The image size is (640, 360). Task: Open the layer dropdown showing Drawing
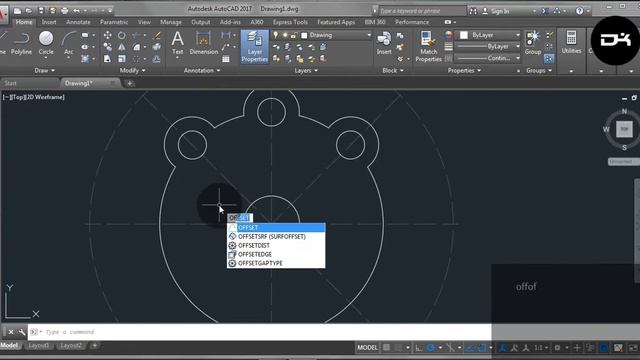(322, 36)
